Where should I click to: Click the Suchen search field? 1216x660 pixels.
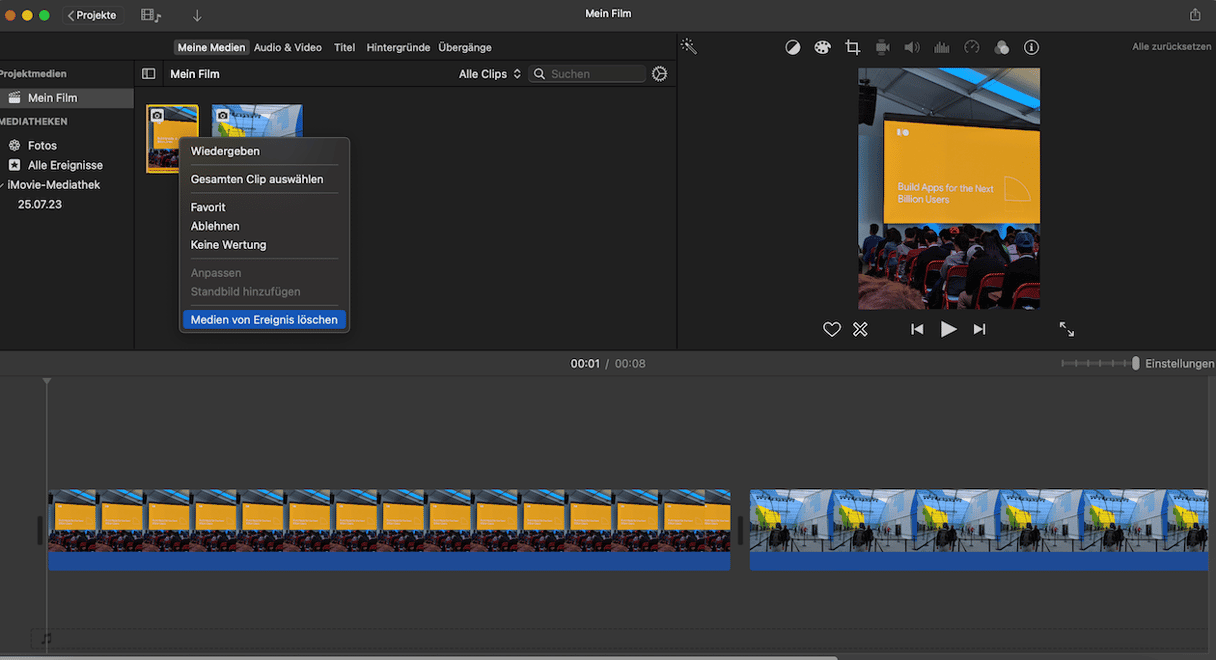[595, 74]
